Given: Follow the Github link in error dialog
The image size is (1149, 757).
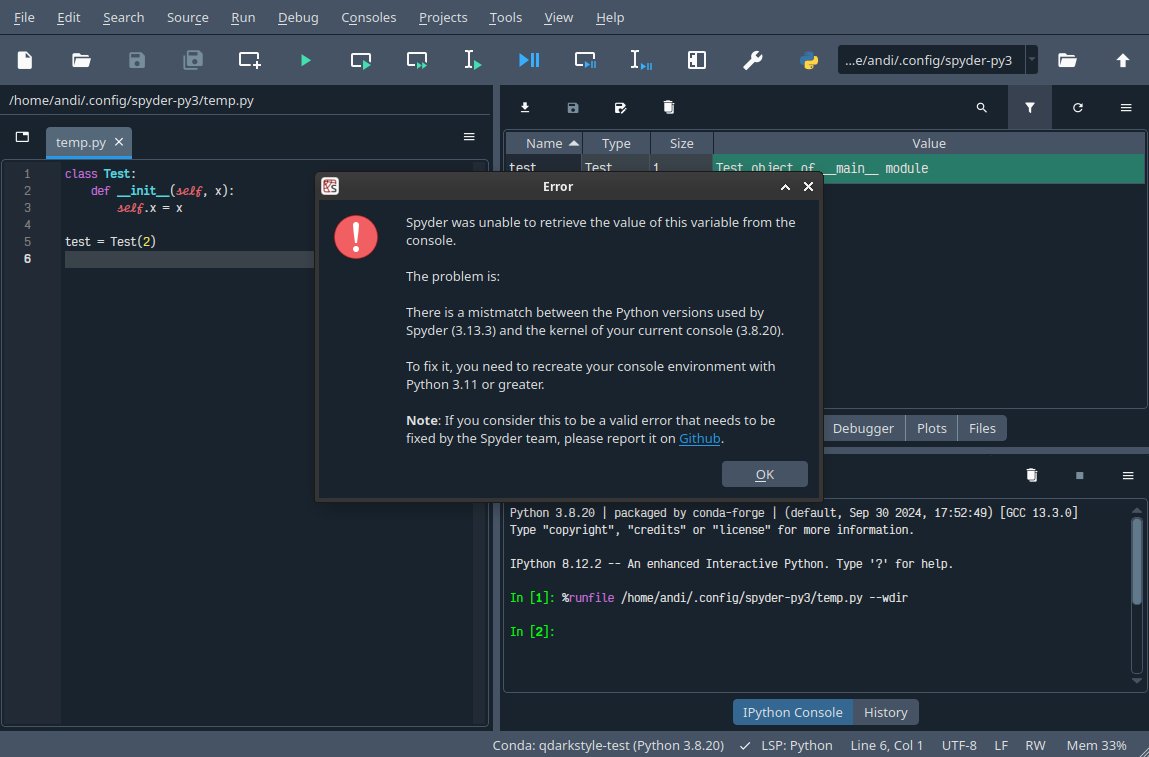Looking at the screenshot, I should [699, 438].
